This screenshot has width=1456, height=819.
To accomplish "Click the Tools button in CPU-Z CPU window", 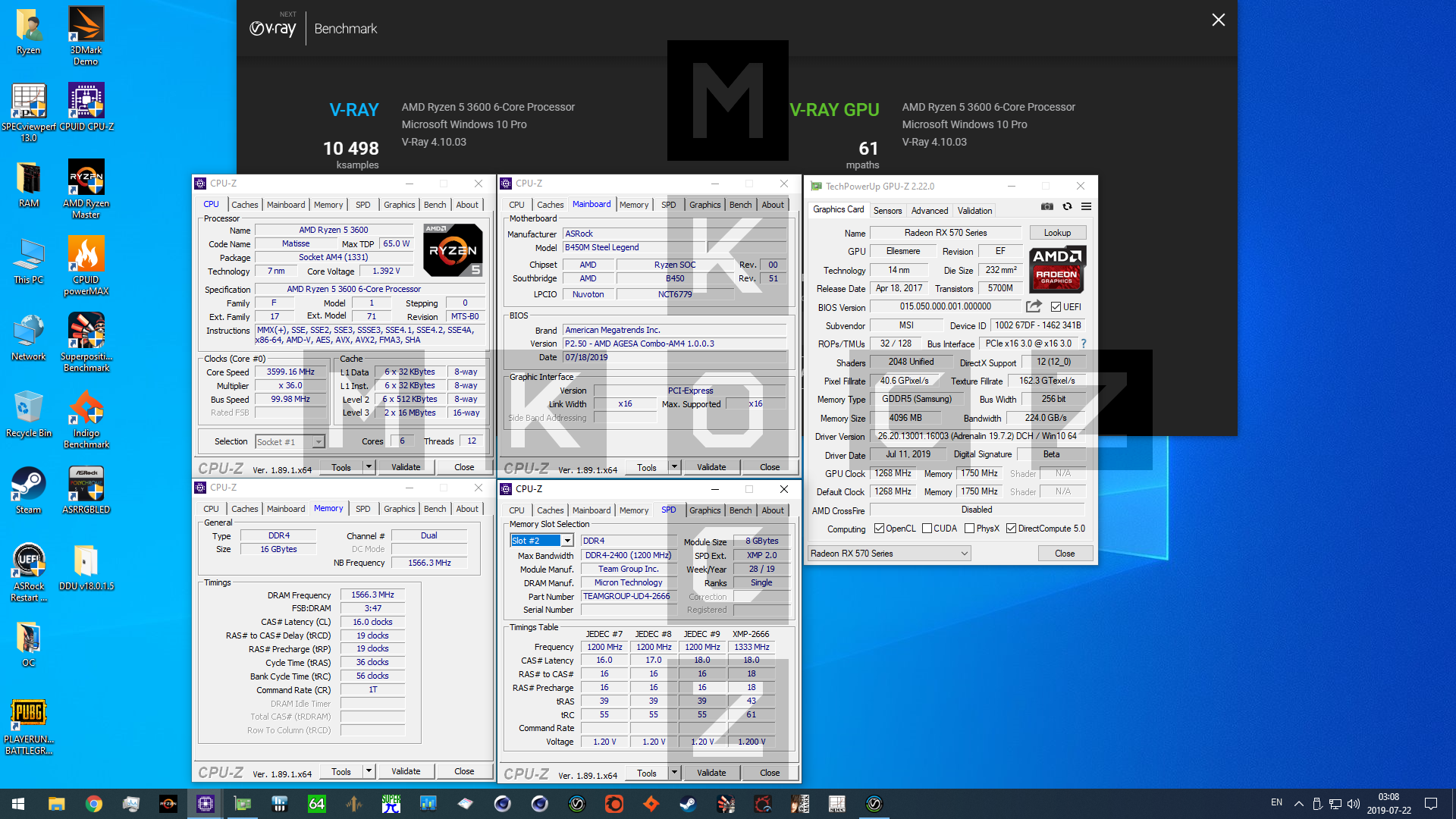I will click(341, 467).
